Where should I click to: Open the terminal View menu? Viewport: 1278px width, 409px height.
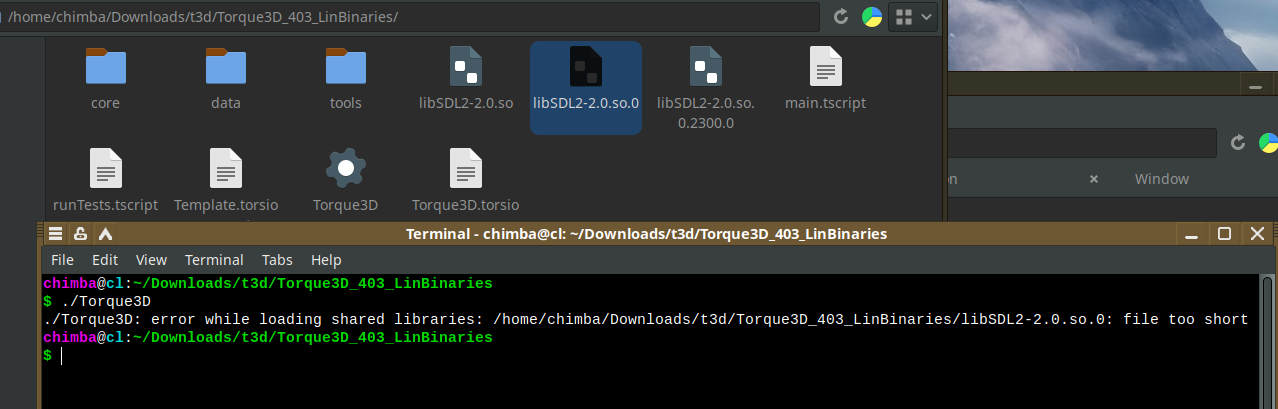coord(151,259)
